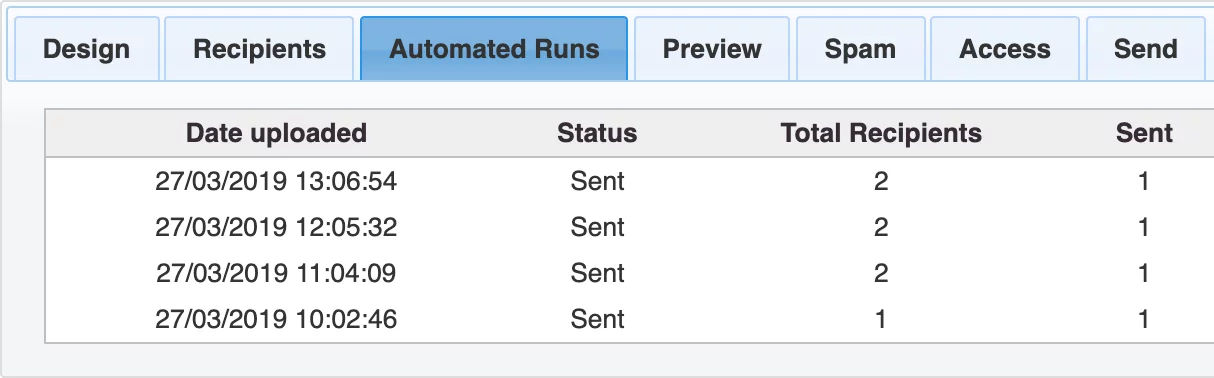Viewport: 1214px width, 378px height.
Task: Click total recipients value in 10:02:46 row
Action: coord(881,319)
